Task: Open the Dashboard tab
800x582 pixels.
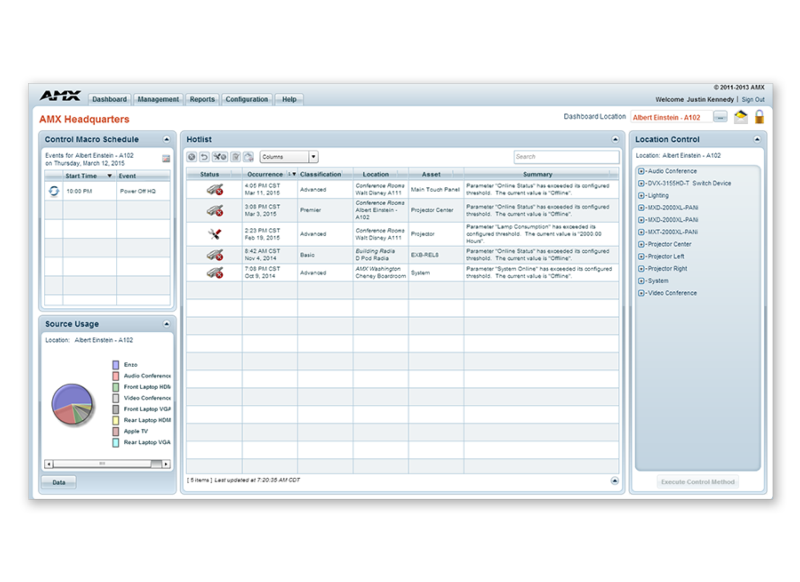Action: [109, 99]
